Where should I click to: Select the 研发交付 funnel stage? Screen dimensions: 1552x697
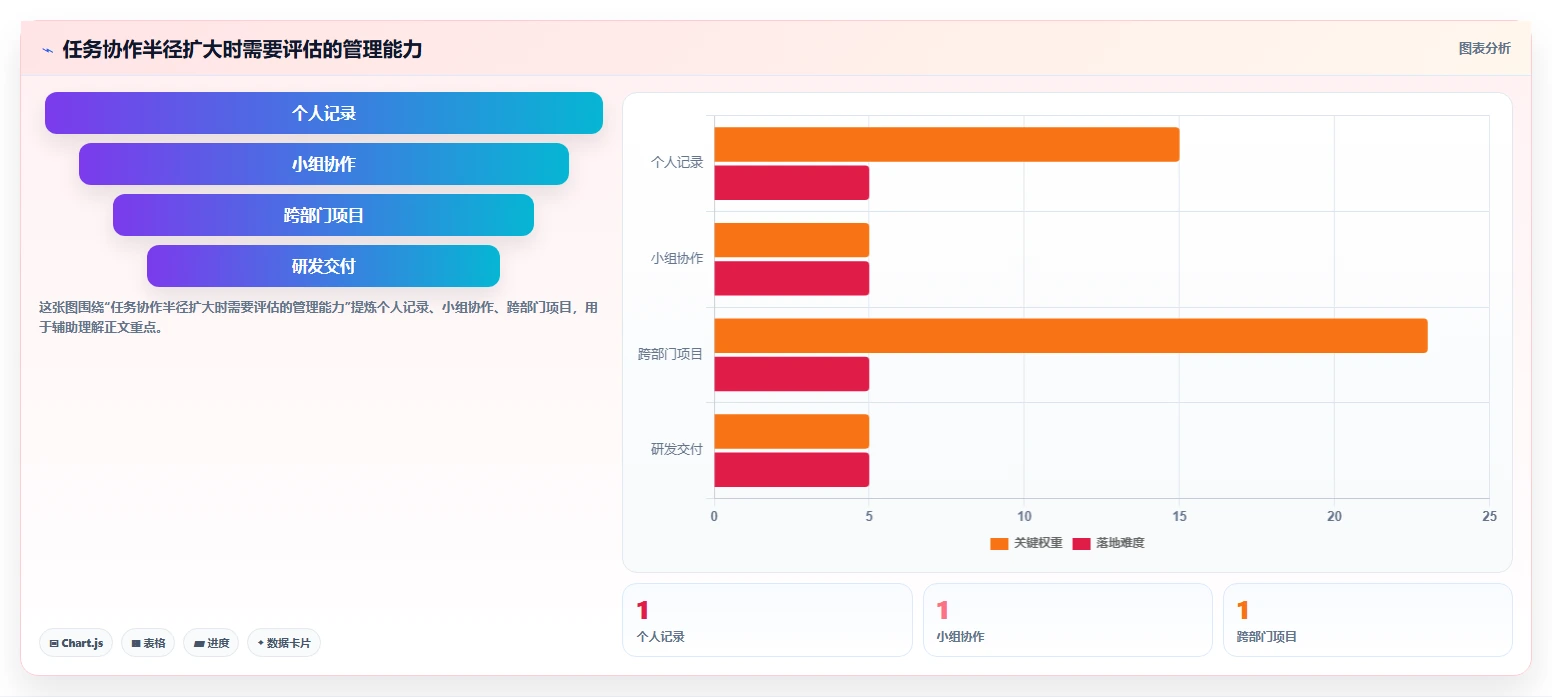click(323, 266)
